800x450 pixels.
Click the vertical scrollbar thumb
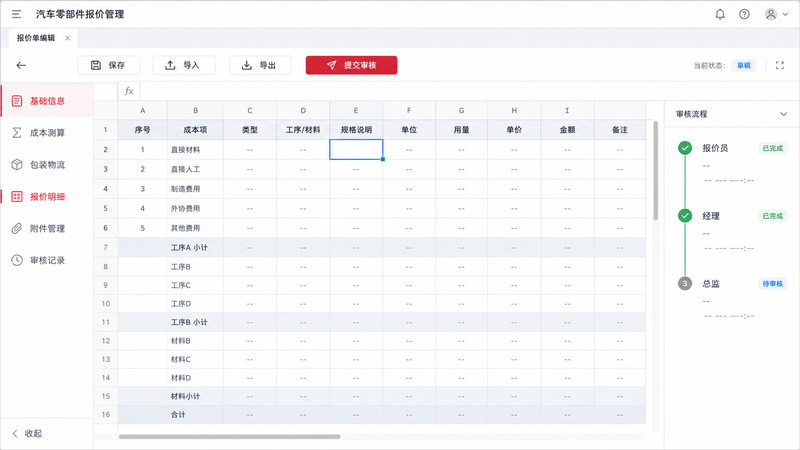(x=656, y=171)
